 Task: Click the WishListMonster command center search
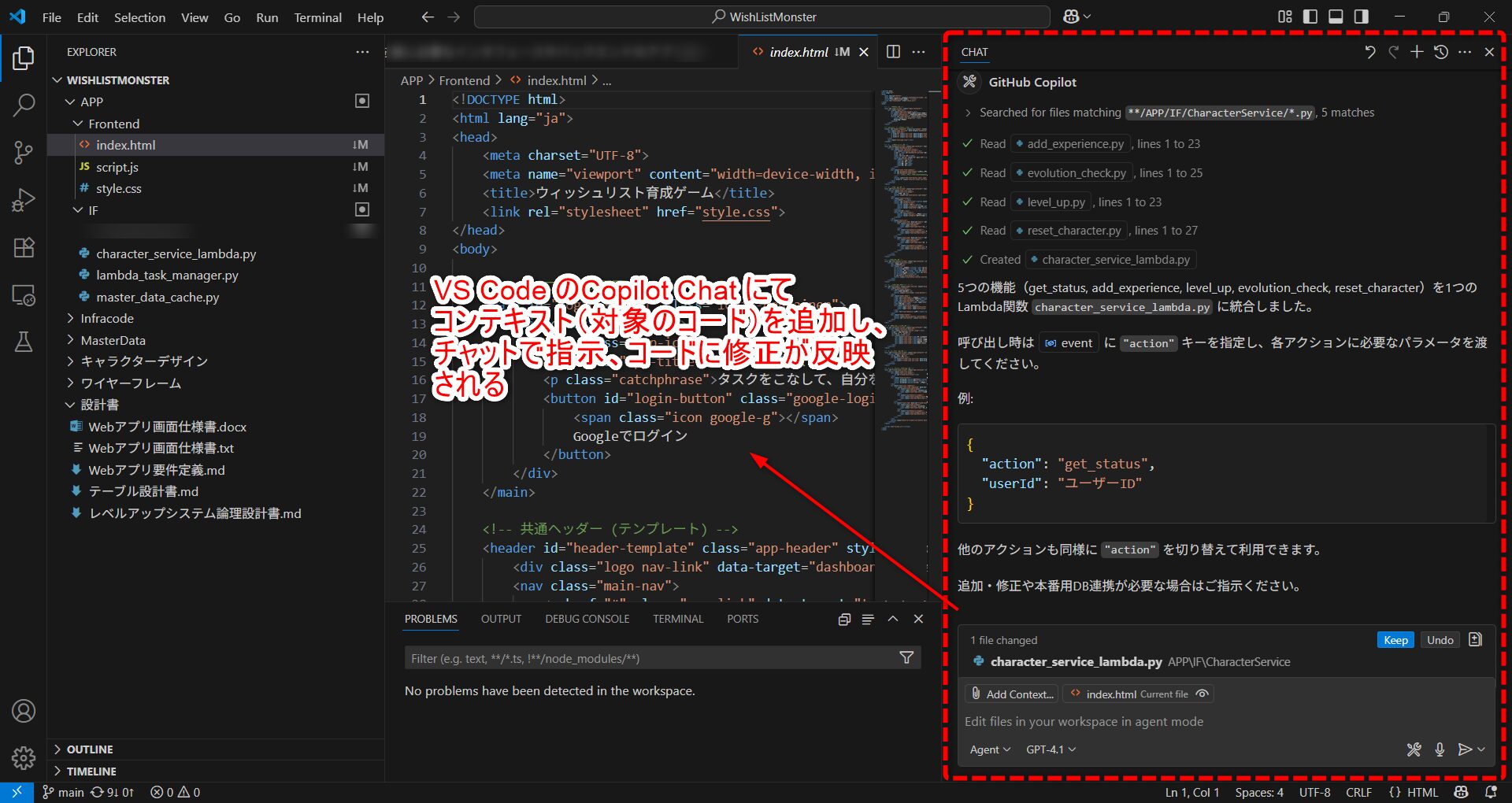tap(762, 17)
